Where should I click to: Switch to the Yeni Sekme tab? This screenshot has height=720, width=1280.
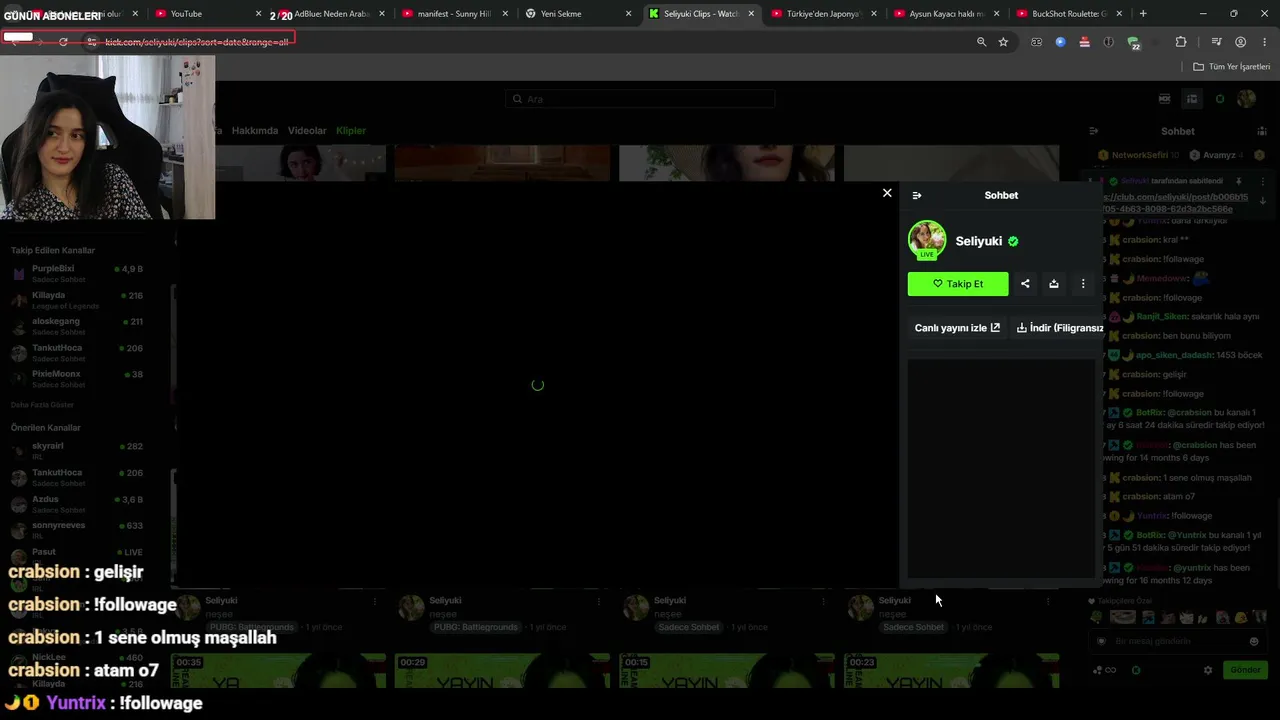tap(577, 14)
